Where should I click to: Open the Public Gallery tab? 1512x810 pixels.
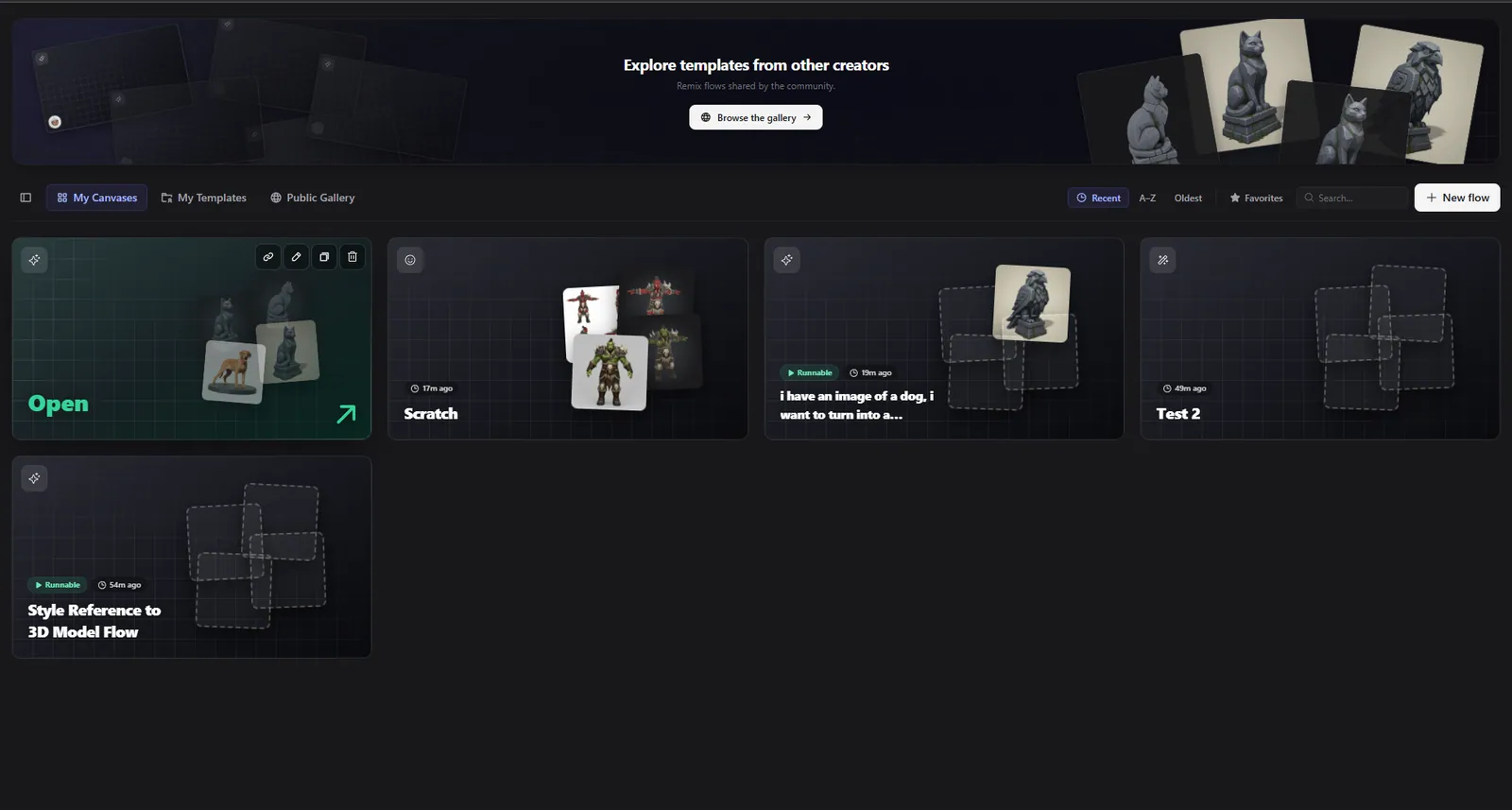point(313,198)
